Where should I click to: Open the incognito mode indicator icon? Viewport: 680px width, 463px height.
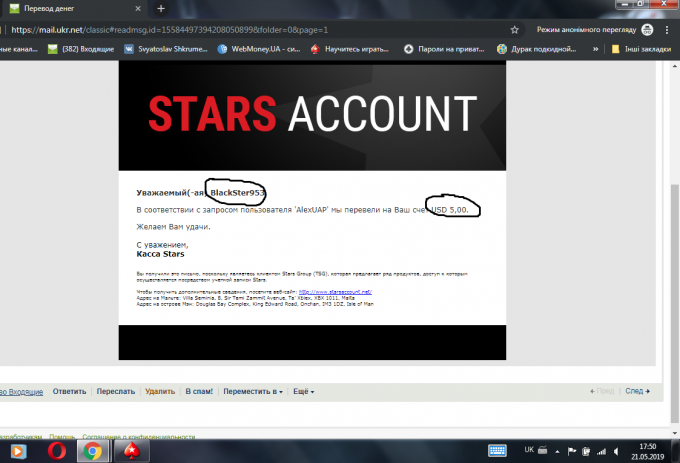click(647, 29)
